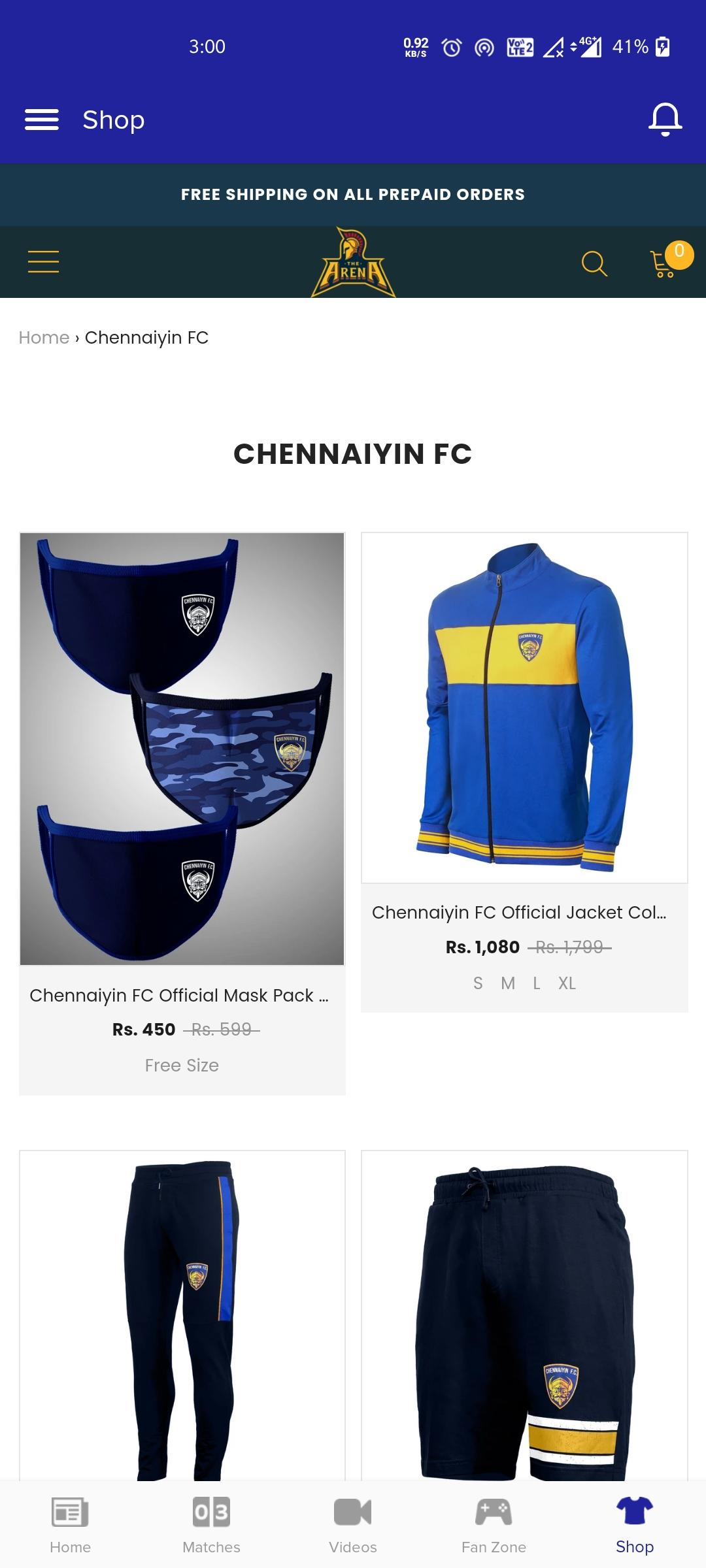Select size XL for the jacket

point(567,983)
